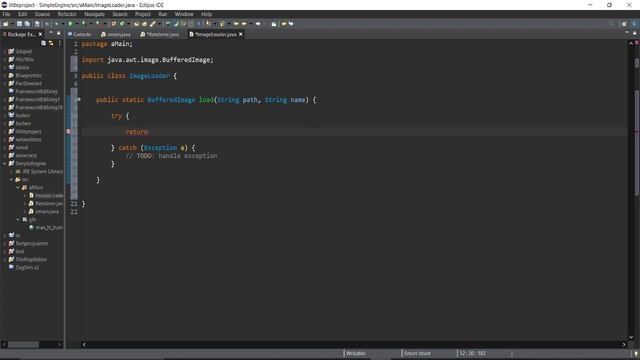Expand the JRE System Library node
This screenshot has width=640, height=360.
(x=11, y=171)
